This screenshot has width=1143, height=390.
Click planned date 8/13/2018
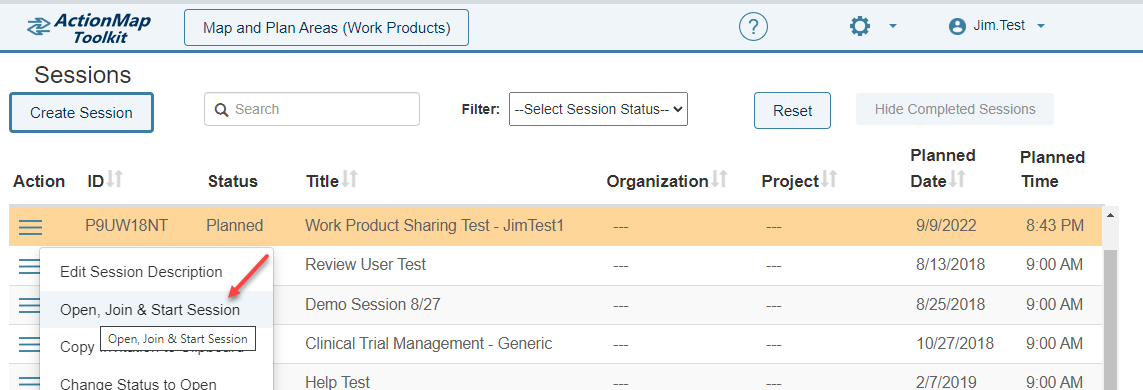(x=951, y=265)
